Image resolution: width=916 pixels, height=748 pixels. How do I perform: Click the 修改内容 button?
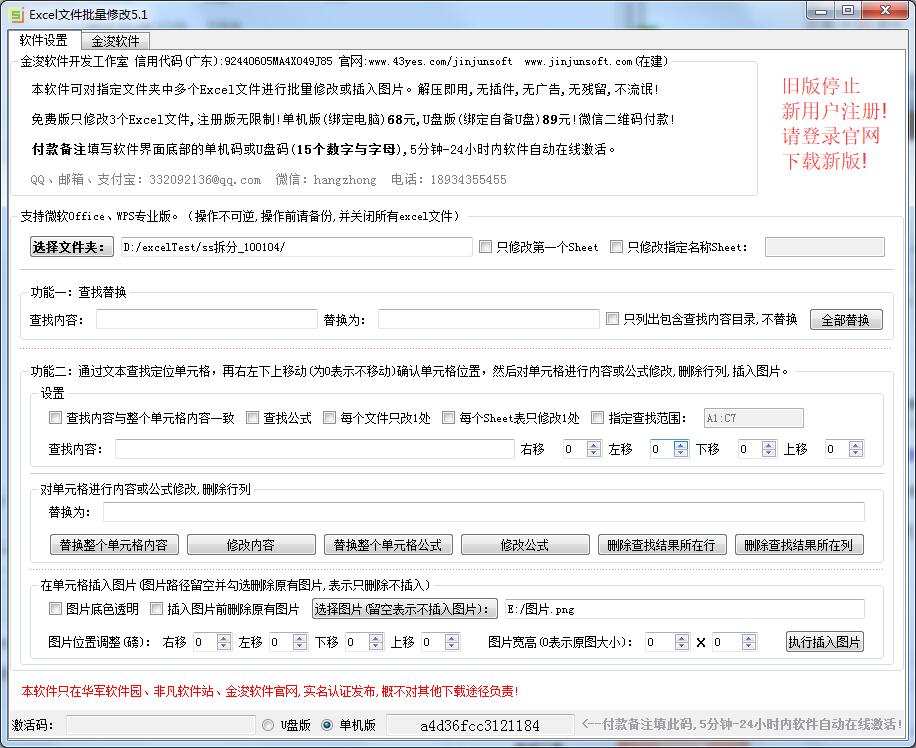tap(251, 545)
